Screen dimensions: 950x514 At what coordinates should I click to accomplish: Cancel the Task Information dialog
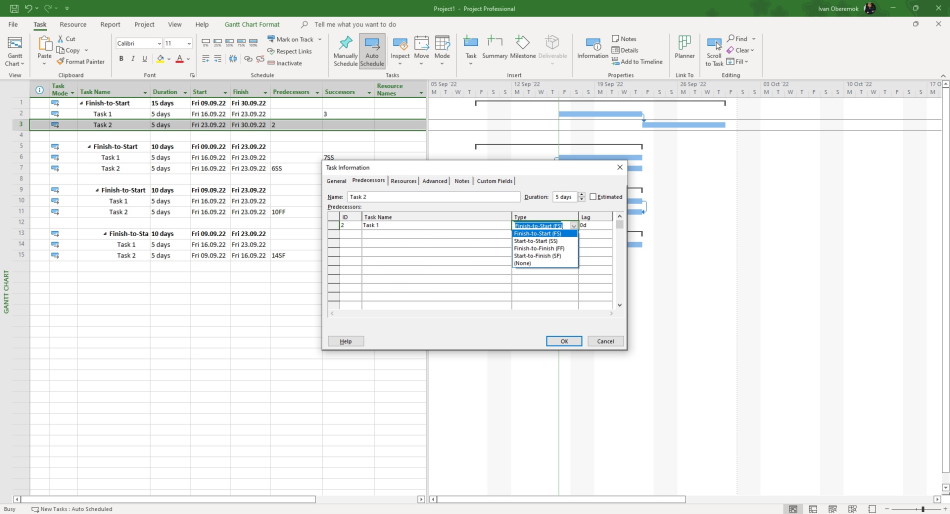pyautogui.click(x=605, y=341)
